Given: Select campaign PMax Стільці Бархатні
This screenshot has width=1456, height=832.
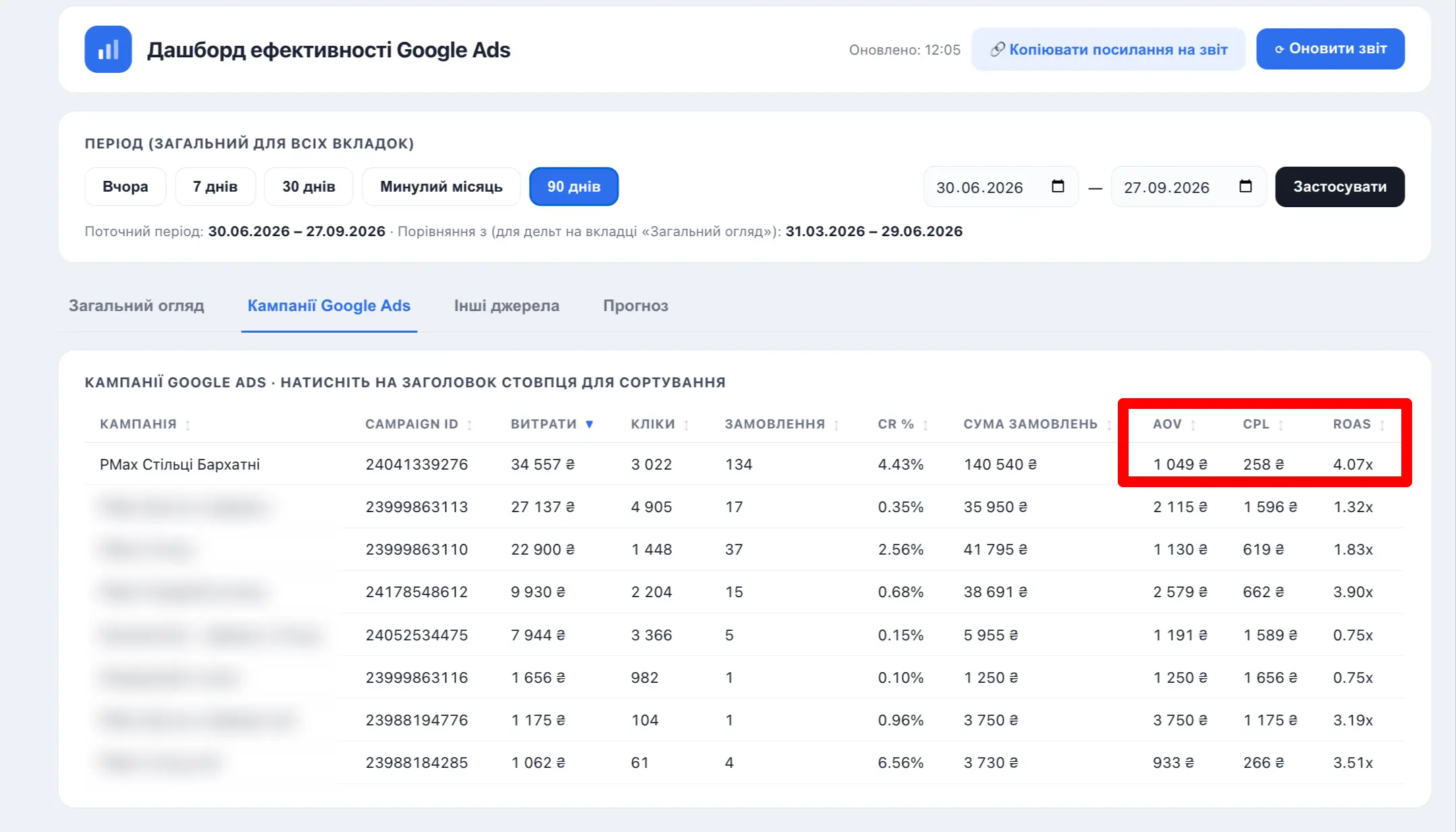Looking at the screenshot, I should point(180,464).
